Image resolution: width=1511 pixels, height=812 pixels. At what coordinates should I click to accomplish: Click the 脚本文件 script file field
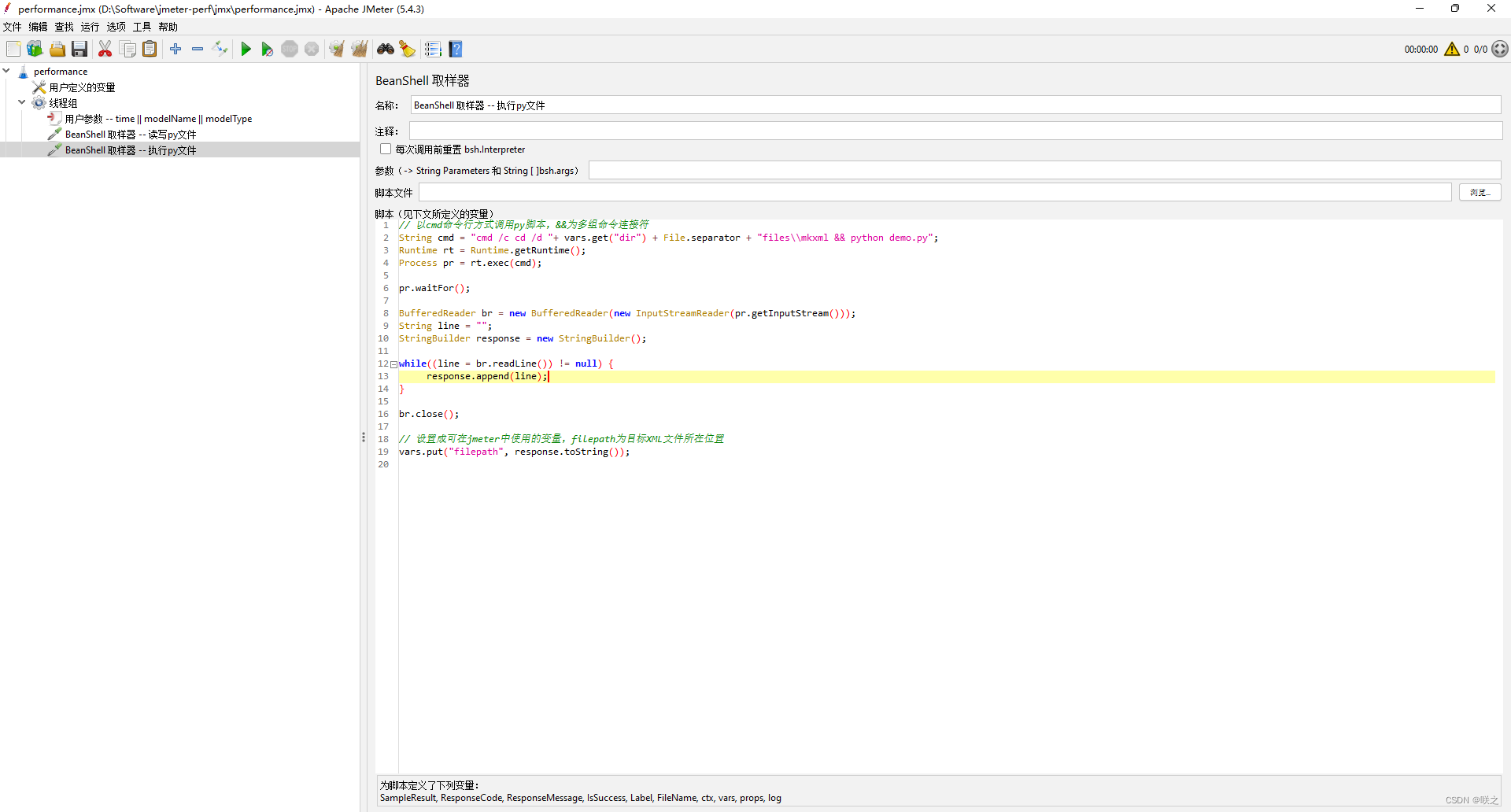click(x=935, y=192)
